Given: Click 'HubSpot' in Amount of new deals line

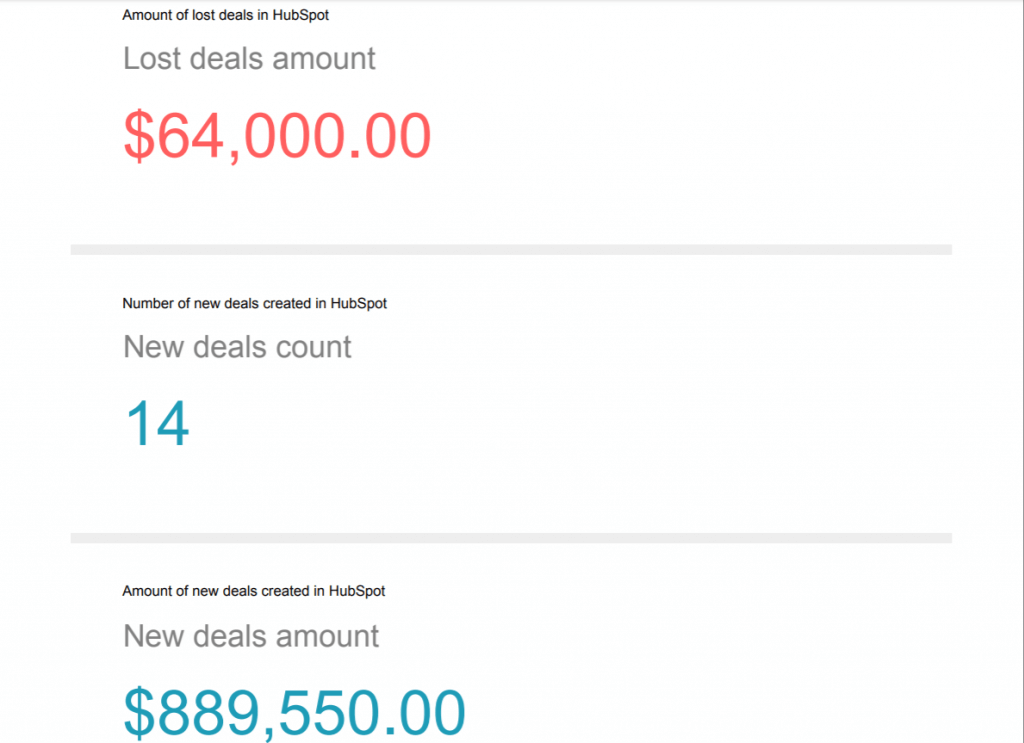Looking at the screenshot, I should click(357, 591).
